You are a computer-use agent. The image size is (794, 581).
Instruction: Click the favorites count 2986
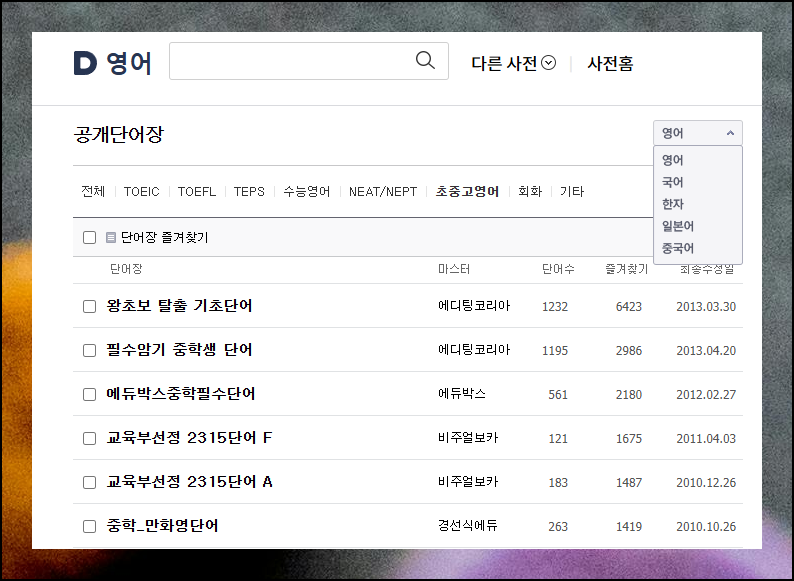click(x=628, y=351)
